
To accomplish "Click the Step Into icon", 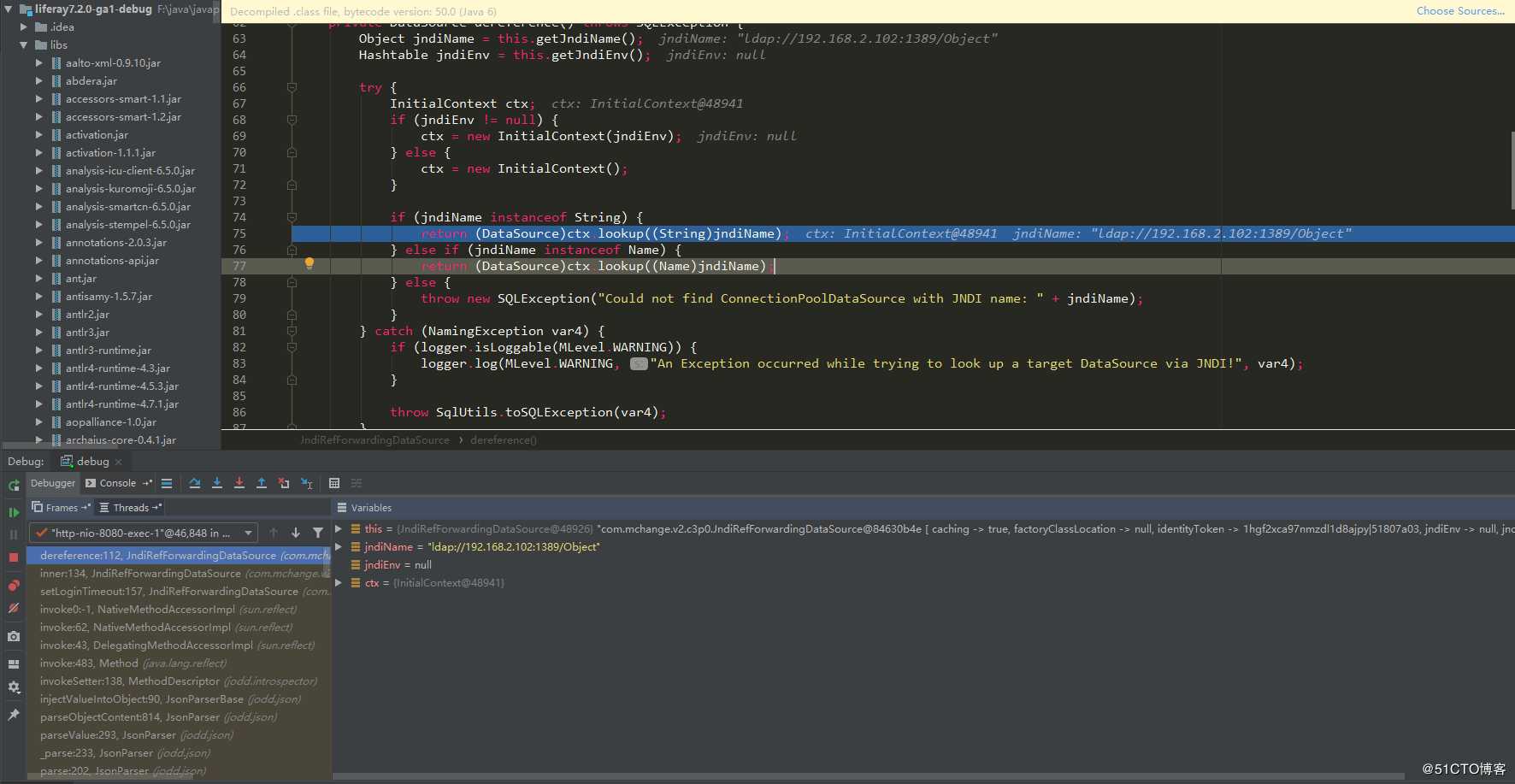I will (x=217, y=483).
